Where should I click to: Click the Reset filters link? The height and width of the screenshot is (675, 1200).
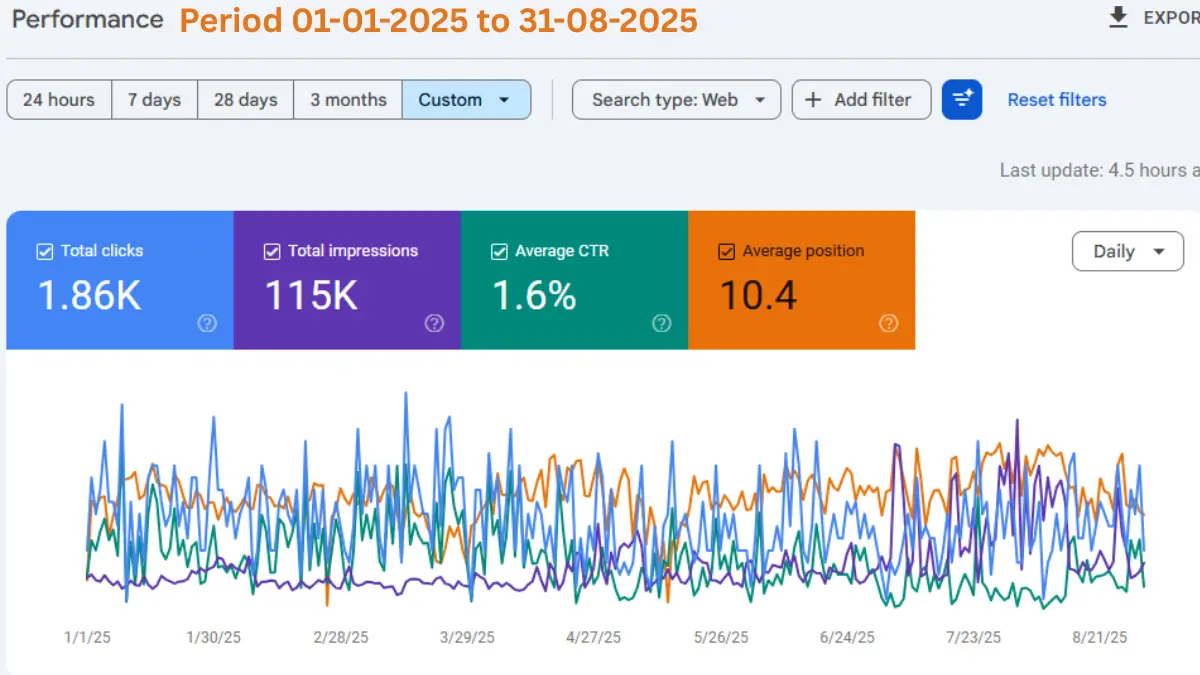point(1057,100)
